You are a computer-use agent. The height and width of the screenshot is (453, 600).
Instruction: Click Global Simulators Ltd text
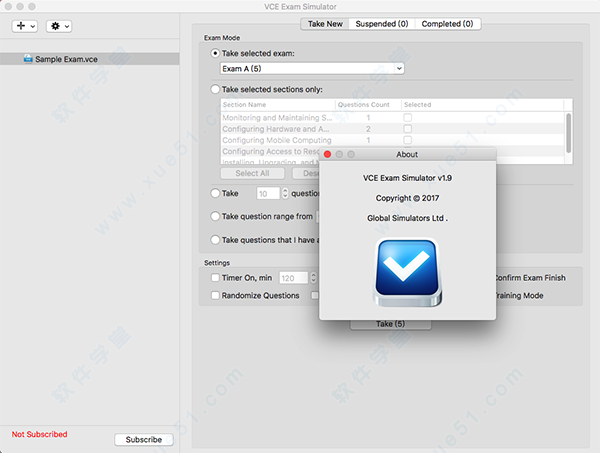407,218
